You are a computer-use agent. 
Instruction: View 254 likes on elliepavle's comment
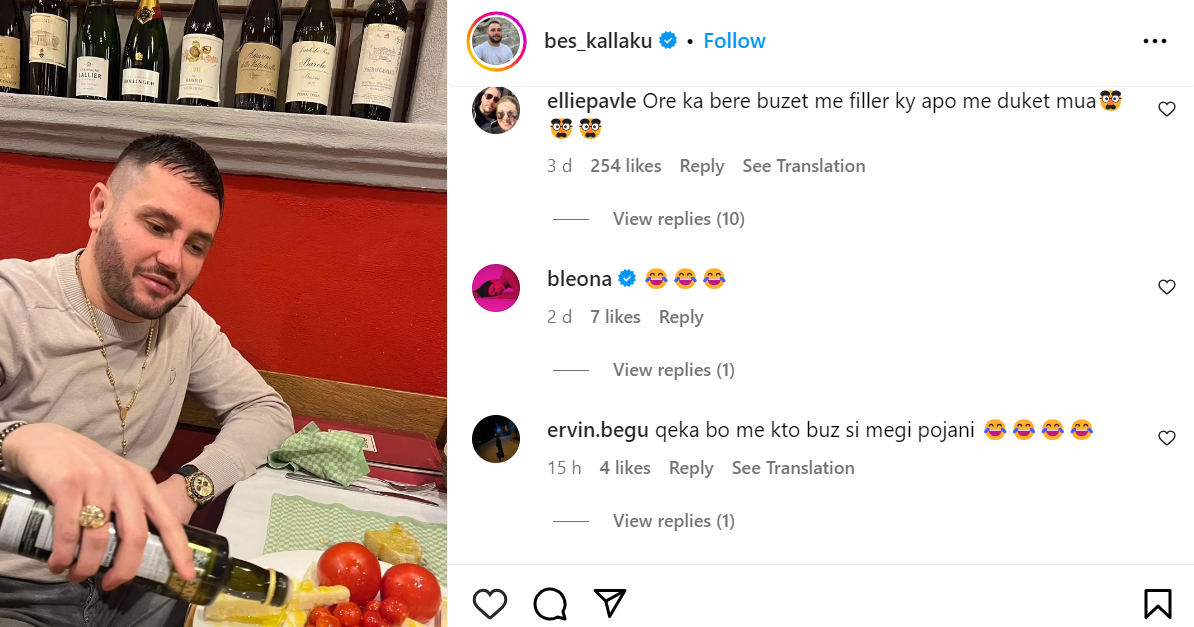coord(625,166)
